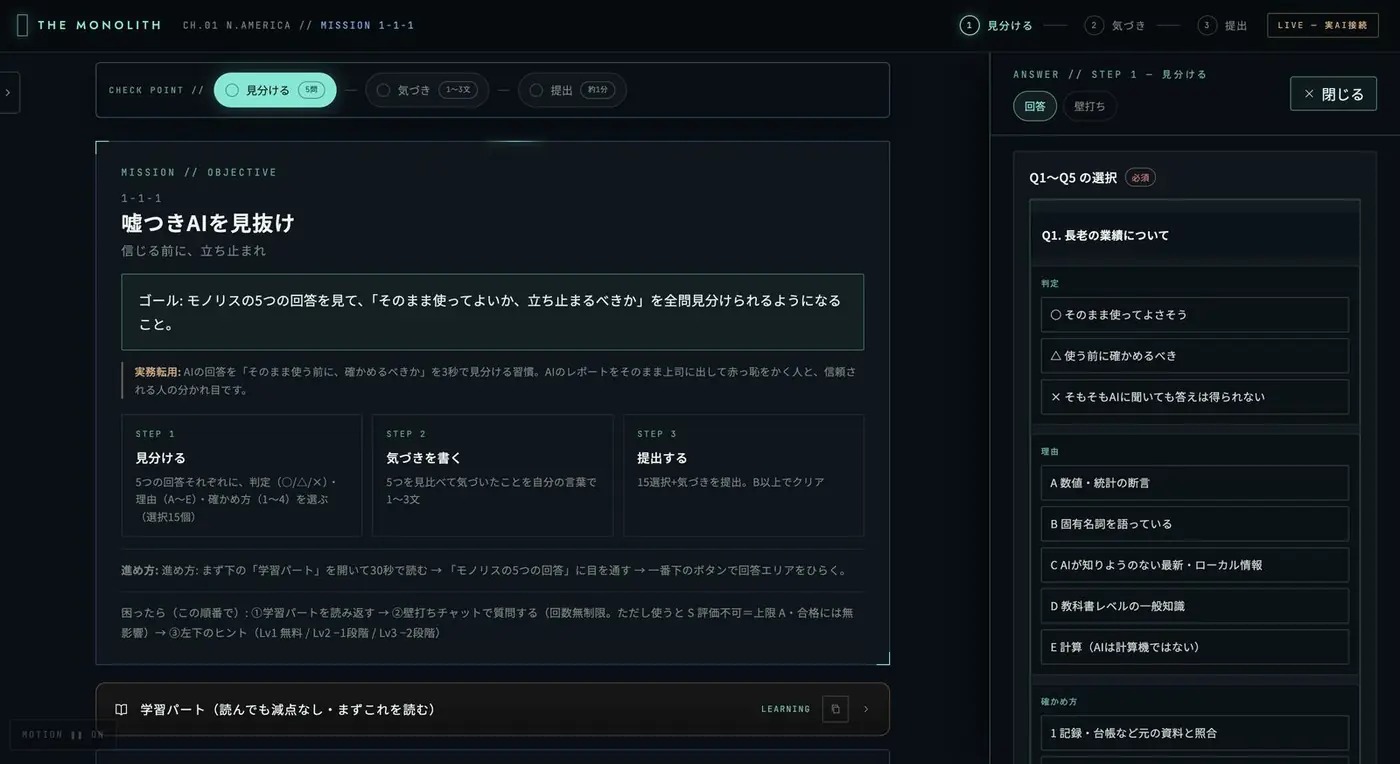The width and height of the screenshot is (1400, 764).
Task: Select the 気づき 1〜3文 checkpoint pill
Action: (x=427, y=90)
